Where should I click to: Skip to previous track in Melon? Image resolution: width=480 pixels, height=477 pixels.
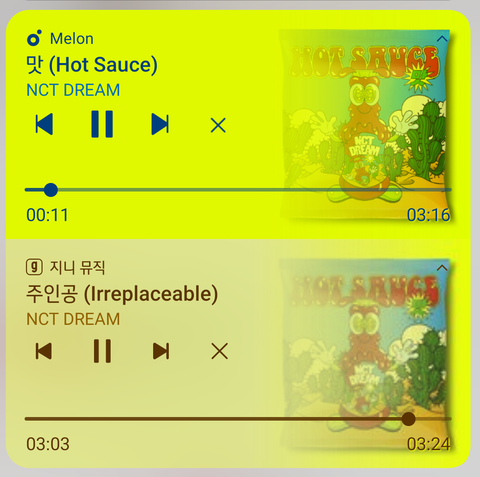pyautogui.click(x=44, y=124)
